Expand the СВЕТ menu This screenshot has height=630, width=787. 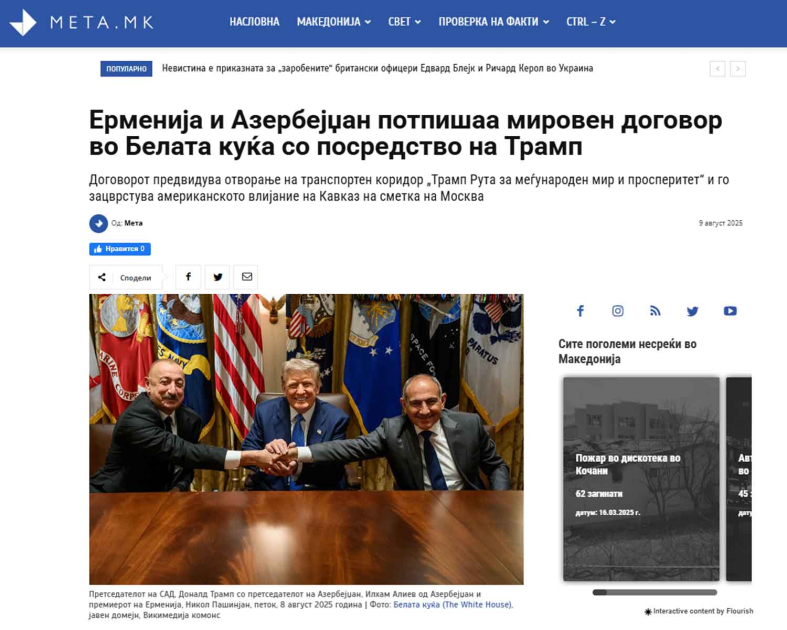(405, 22)
